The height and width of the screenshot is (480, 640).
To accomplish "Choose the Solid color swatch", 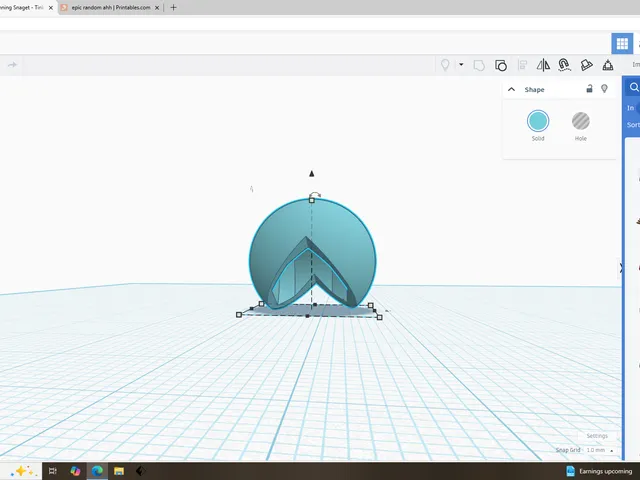I will point(538,121).
